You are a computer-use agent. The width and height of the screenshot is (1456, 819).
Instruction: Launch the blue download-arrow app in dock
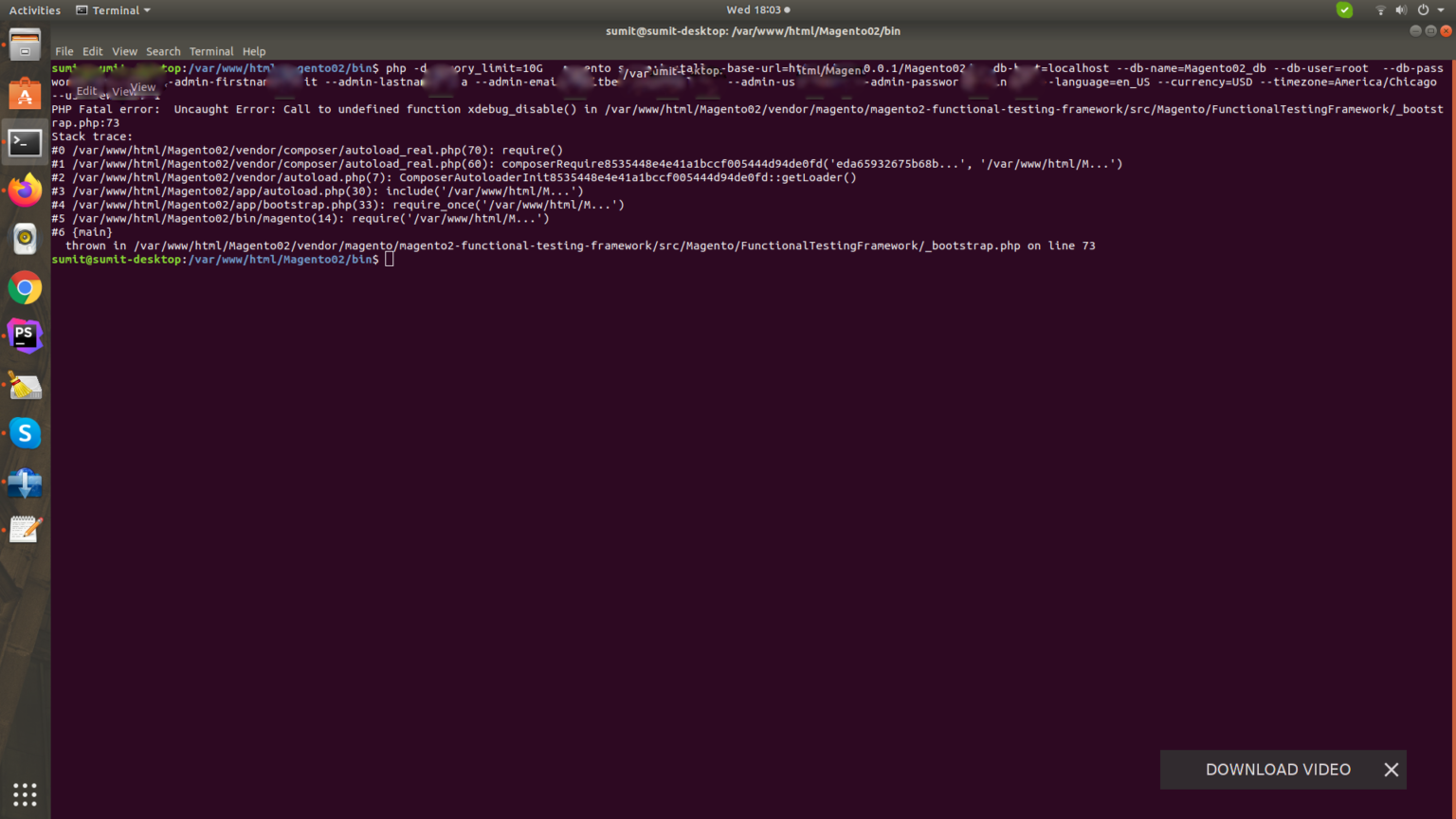tap(25, 482)
